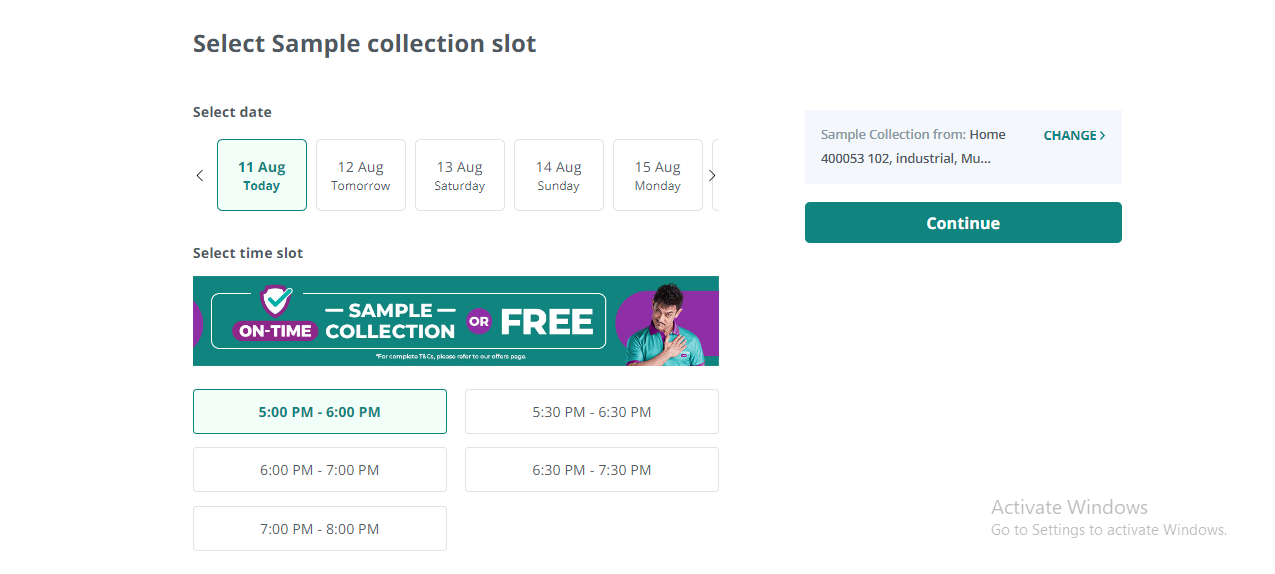
Task: Choose the 5:30 PM - 6:30 PM slot
Action: (x=592, y=412)
